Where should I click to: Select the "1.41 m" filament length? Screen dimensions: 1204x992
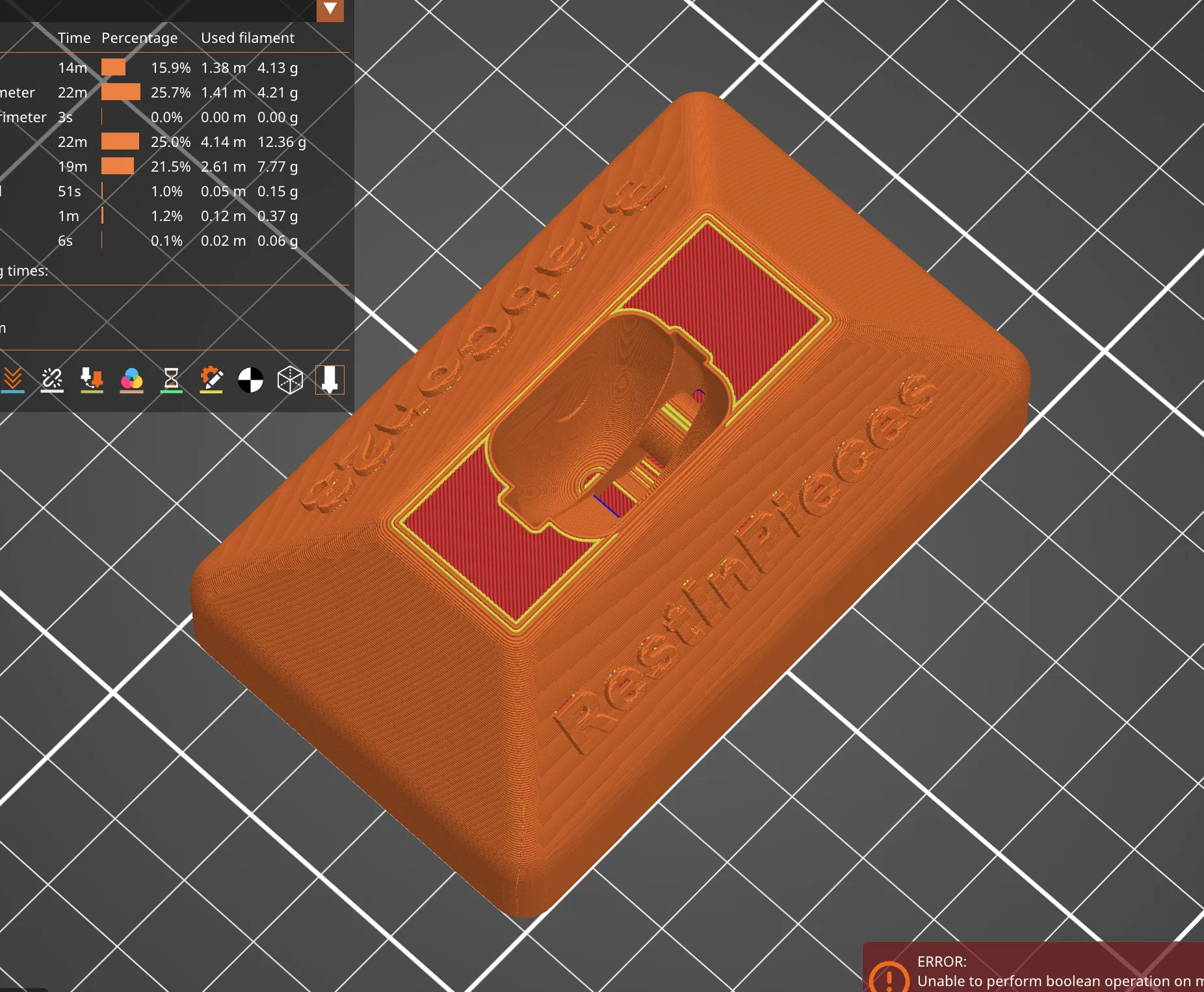(224, 92)
